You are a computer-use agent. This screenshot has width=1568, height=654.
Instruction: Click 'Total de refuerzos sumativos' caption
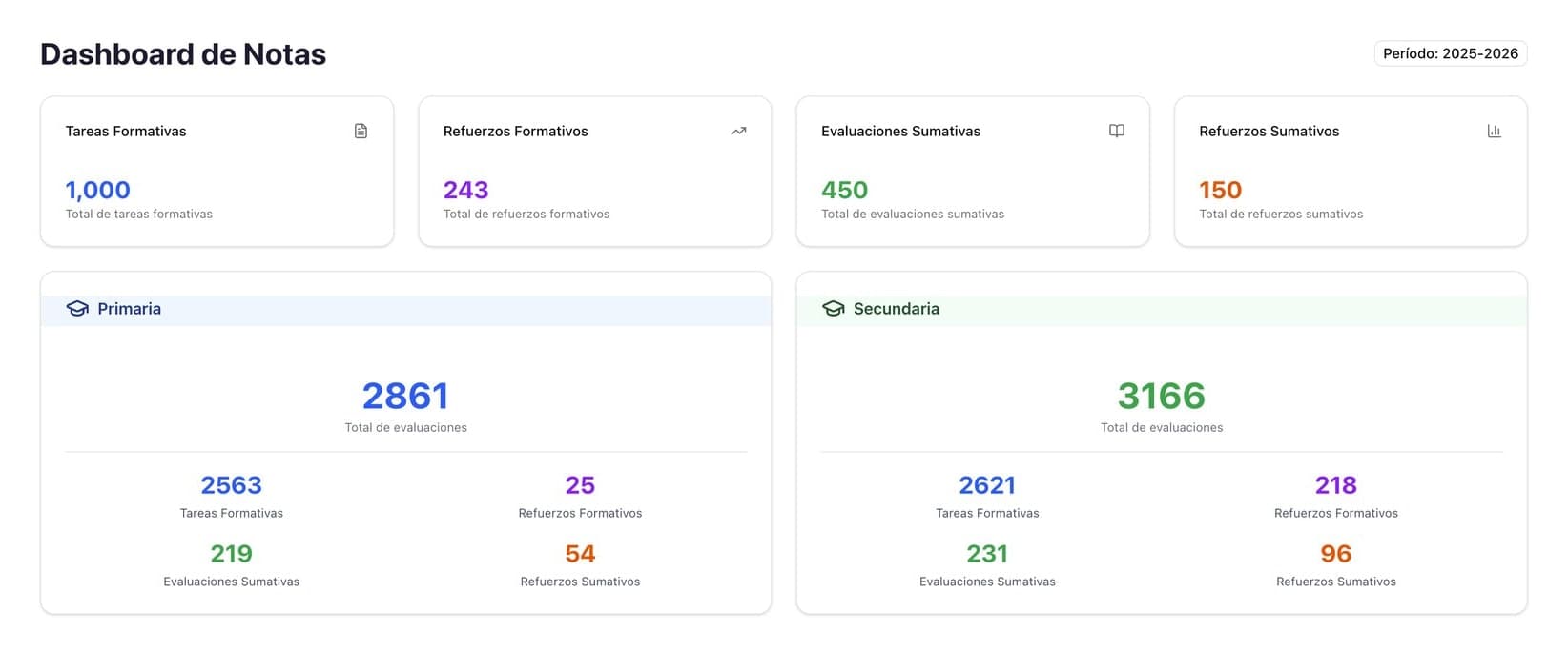(x=1281, y=215)
